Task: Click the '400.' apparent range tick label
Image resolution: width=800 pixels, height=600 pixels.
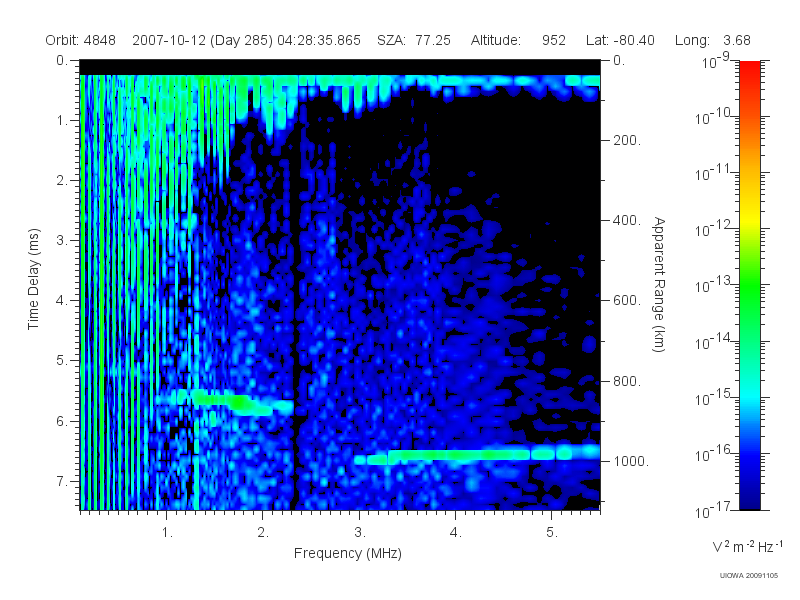Action: pos(627,220)
